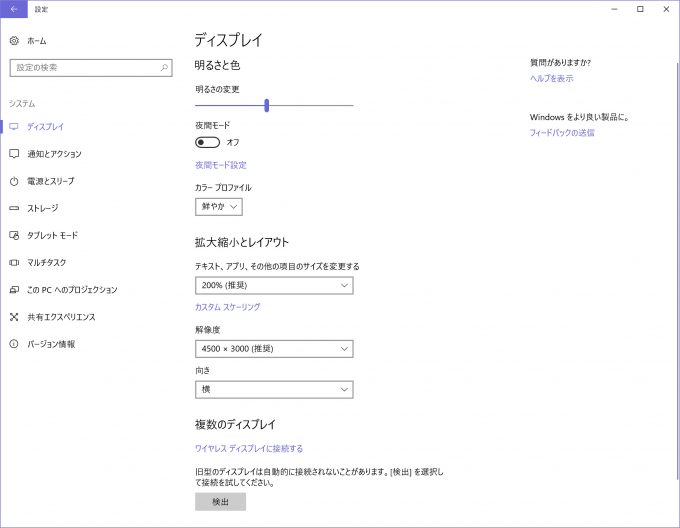Click the 検出 button
This screenshot has width=680, height=528.
(x=220, y=502)
